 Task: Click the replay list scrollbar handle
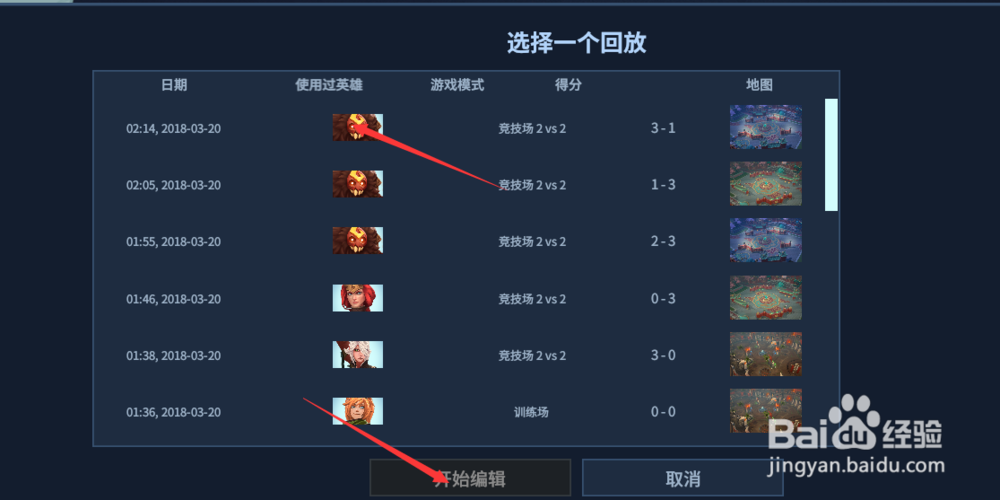pos(831,154)
